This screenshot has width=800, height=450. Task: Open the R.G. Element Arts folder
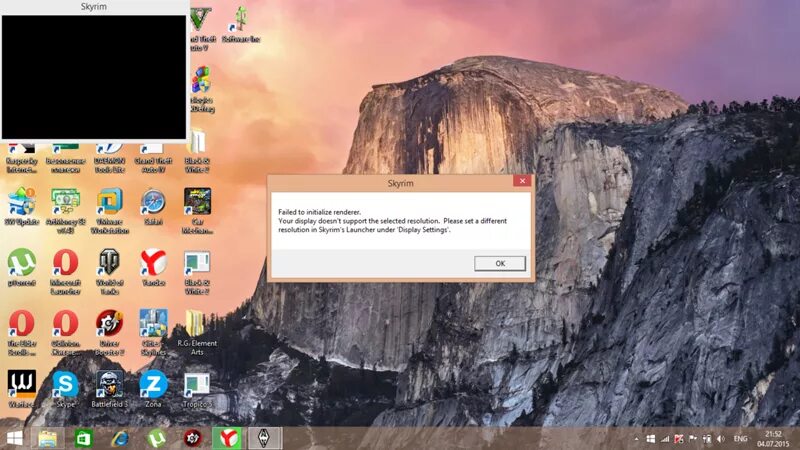[197, 332]
